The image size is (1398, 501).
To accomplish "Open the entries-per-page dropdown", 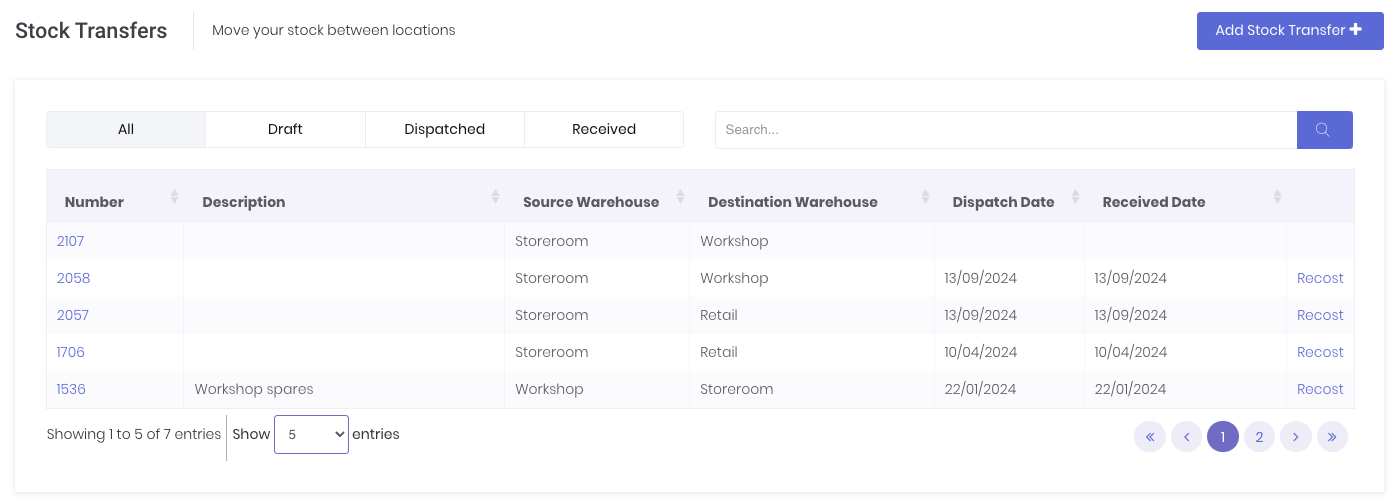I will pos(311,434).
